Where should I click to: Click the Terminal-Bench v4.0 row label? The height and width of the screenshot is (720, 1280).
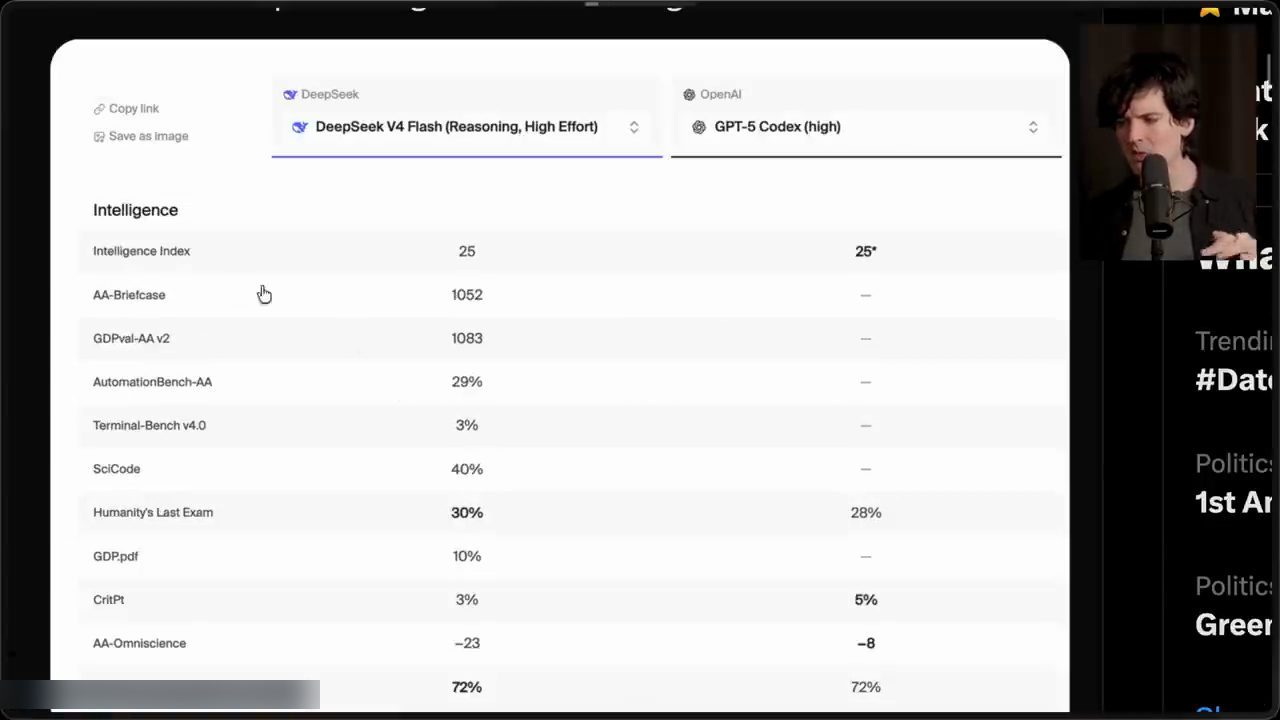(x=149, y=425)
